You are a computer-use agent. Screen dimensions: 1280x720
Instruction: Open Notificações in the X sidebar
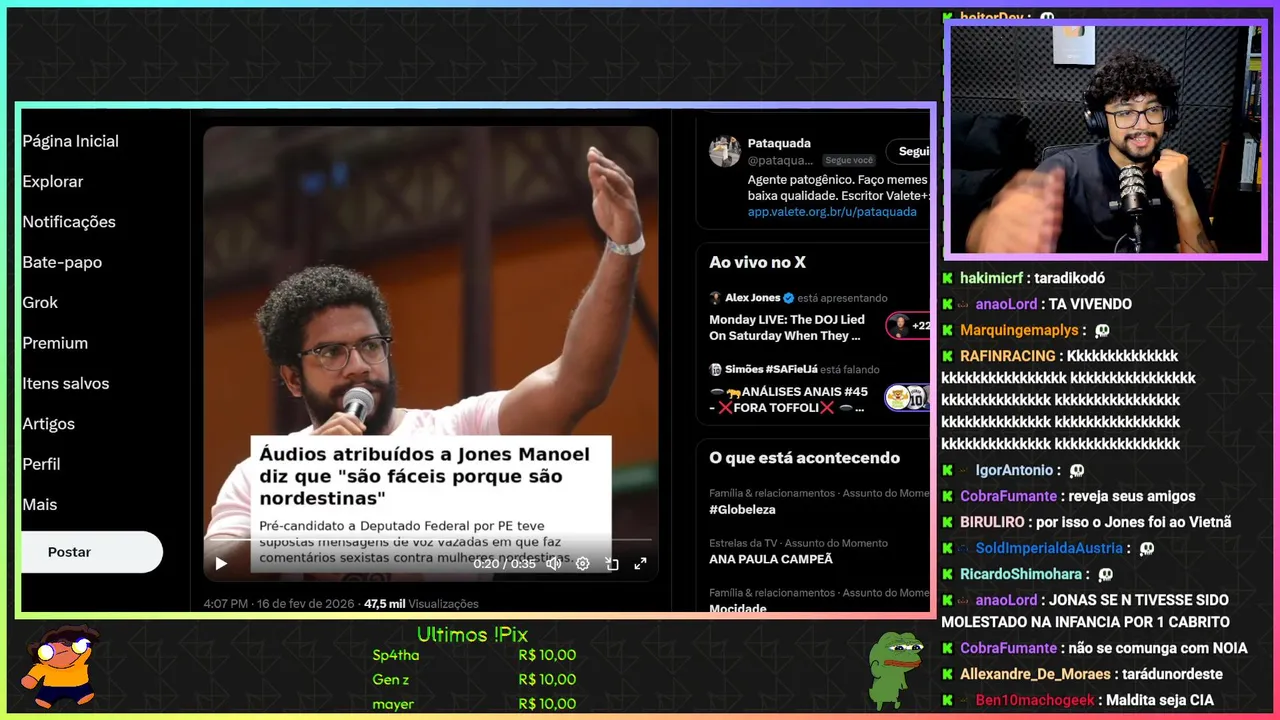[69, 222]
